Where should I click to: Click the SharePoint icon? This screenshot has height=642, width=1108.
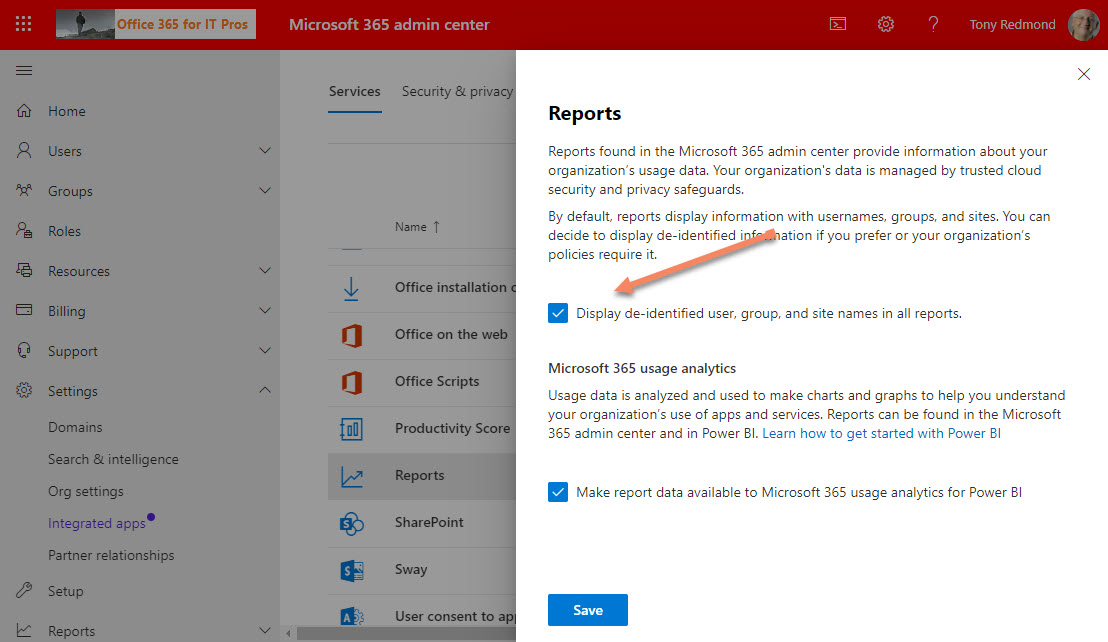point(351,523)
